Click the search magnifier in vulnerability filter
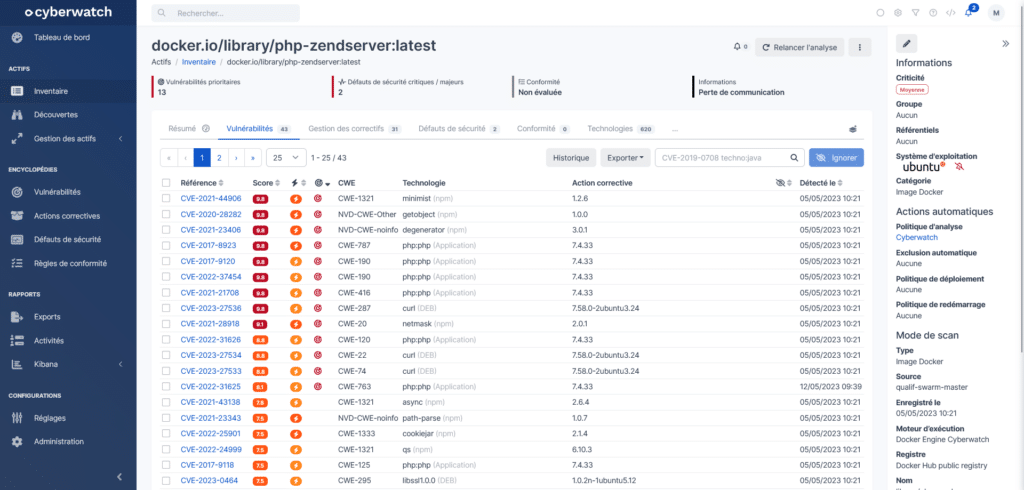Image resolution: width=1024 pixels, height=490 pixels. pos(794,157)
